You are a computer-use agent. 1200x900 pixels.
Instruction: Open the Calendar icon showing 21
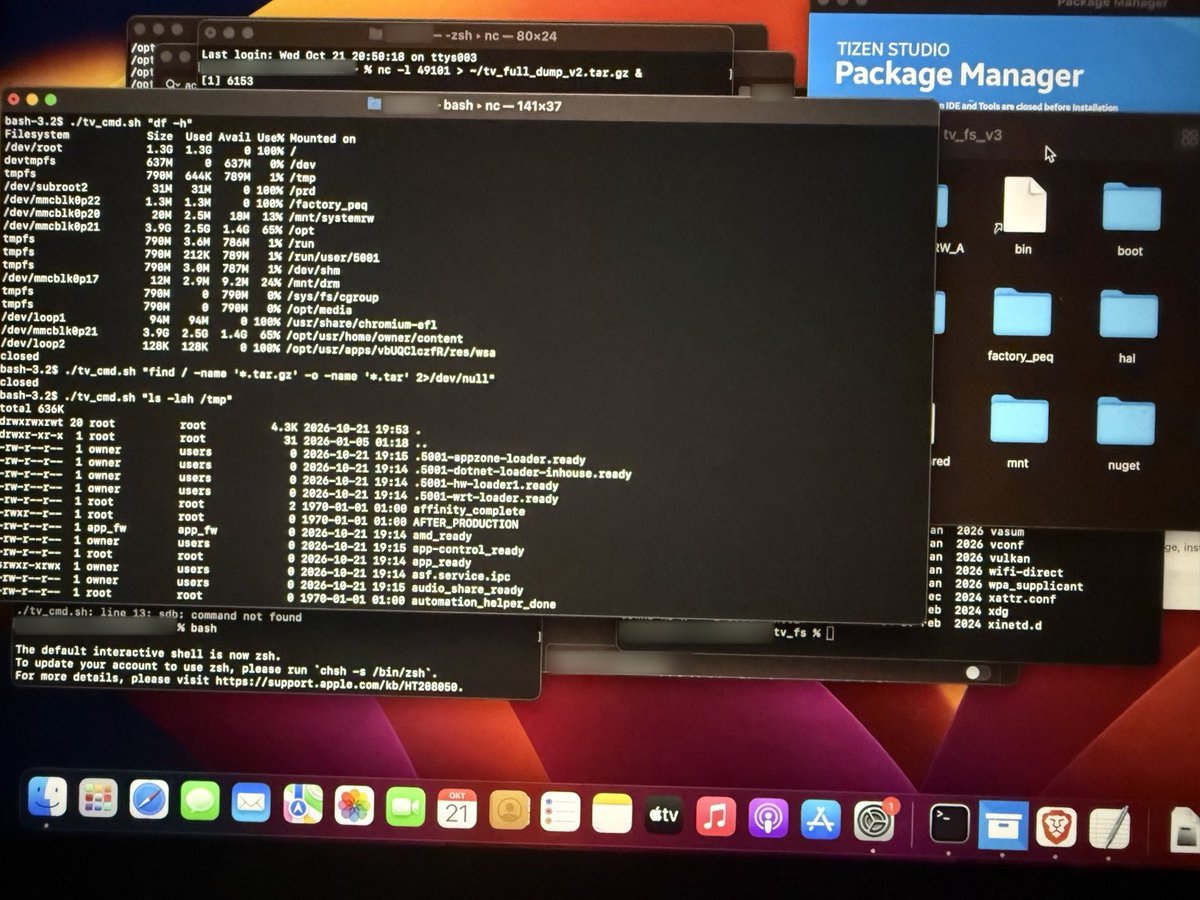point(457,808)
